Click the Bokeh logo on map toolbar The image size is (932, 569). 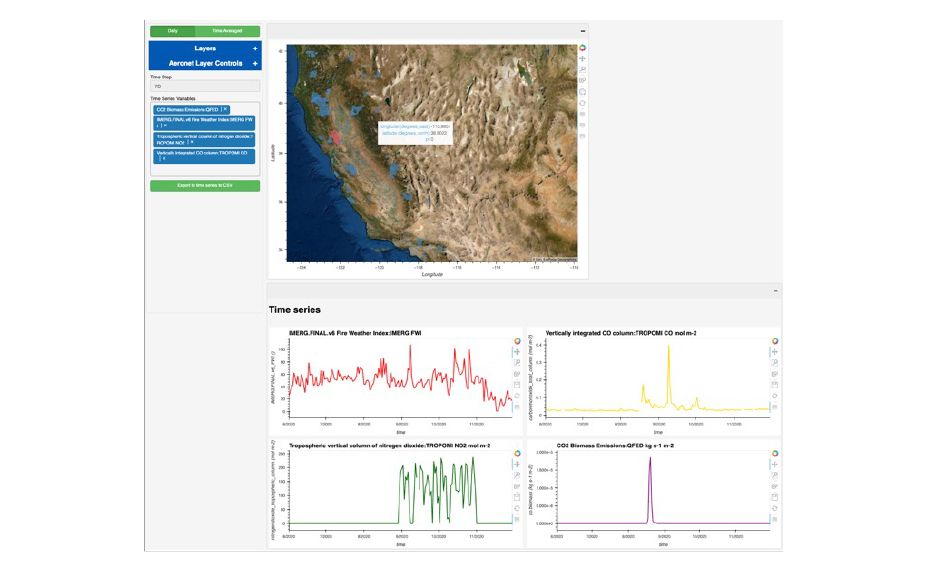(x=583, y=47)
